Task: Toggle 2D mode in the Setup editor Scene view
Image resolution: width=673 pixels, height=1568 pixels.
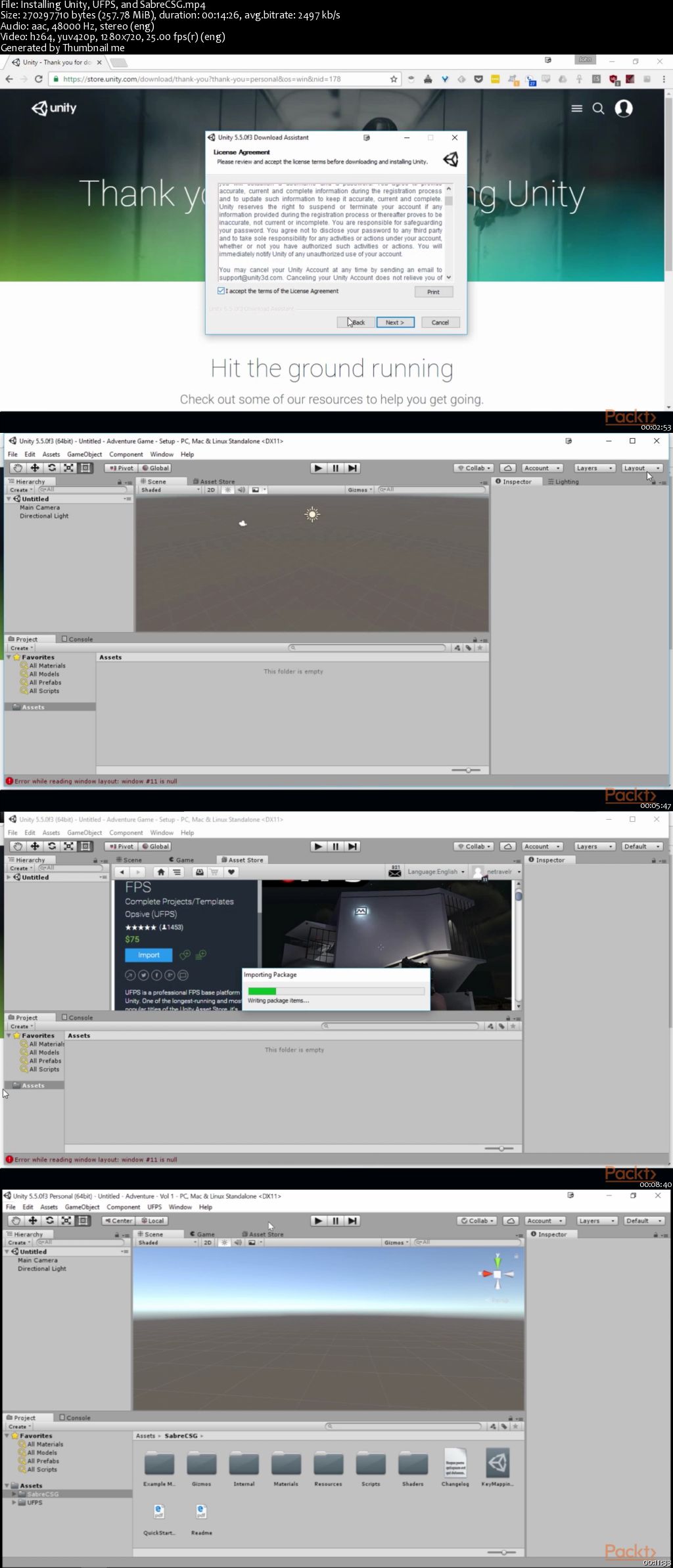Action: 211,490
